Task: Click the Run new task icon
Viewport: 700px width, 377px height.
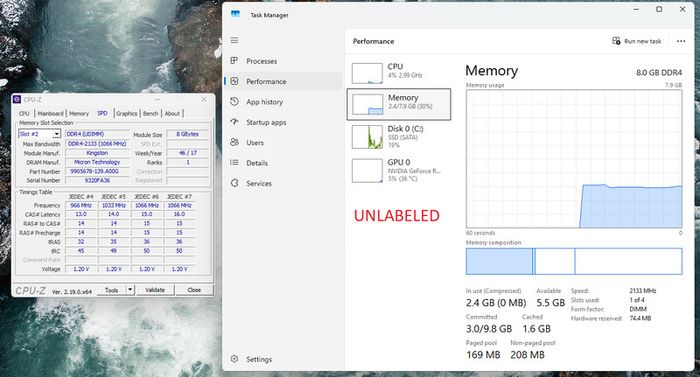Action: 616,41
